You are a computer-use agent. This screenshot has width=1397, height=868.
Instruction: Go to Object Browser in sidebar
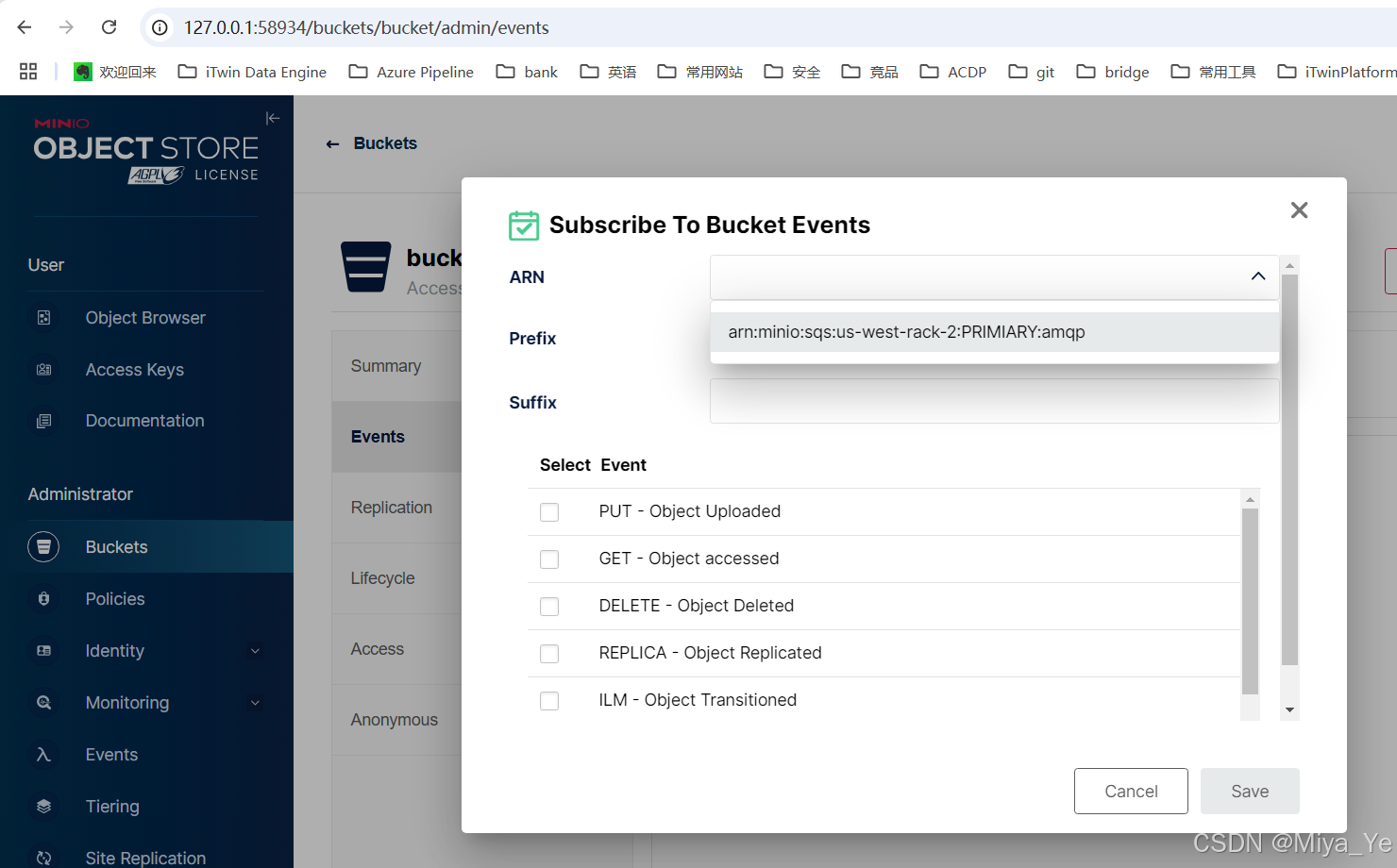[145, 318]
